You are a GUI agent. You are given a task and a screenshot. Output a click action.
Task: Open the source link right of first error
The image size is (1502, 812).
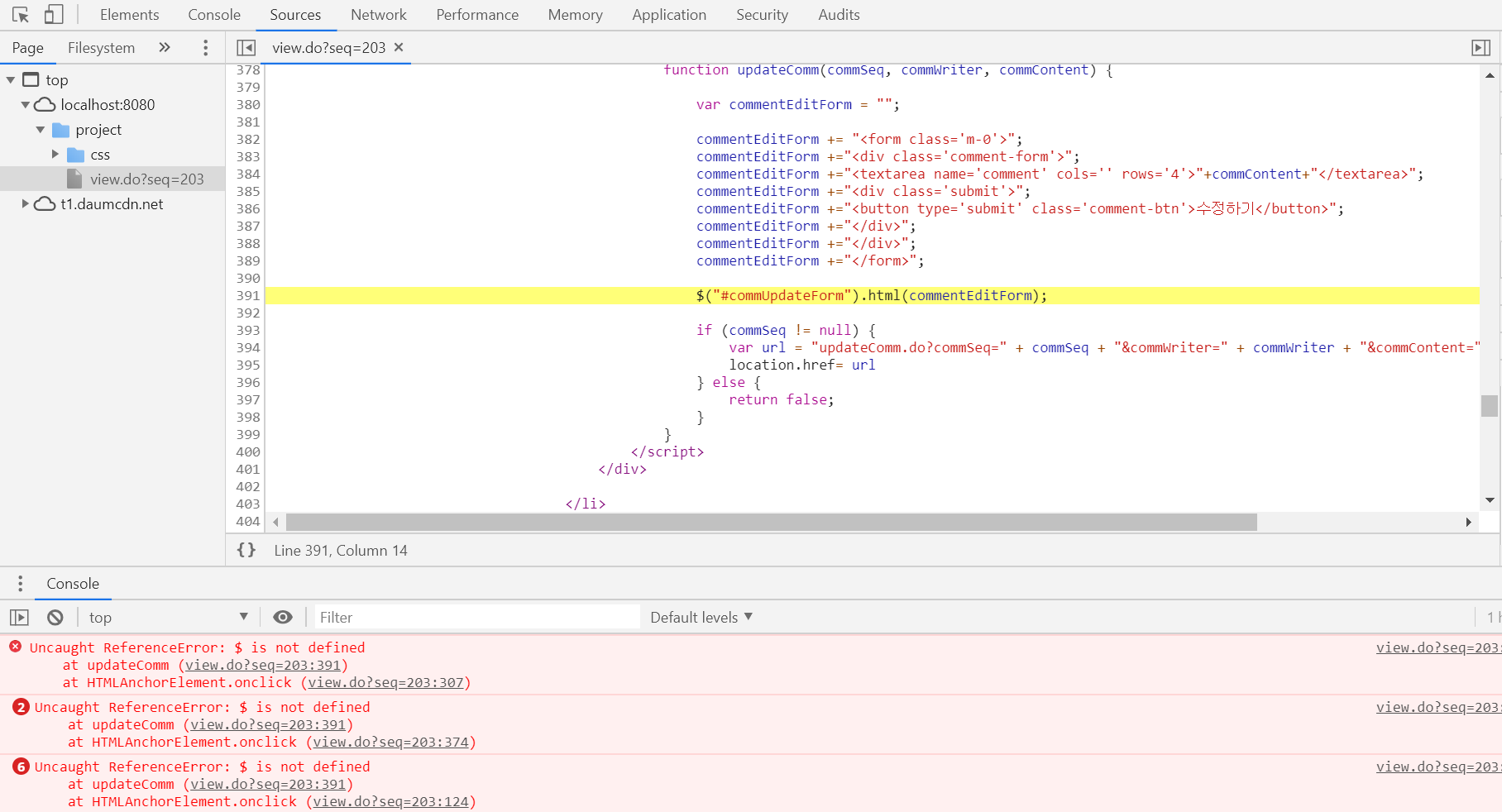coord(1438,647)
